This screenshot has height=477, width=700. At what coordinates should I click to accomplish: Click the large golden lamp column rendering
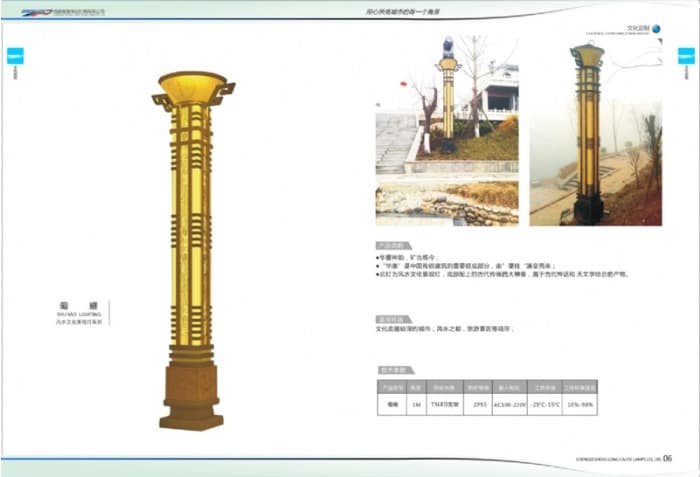192,251
